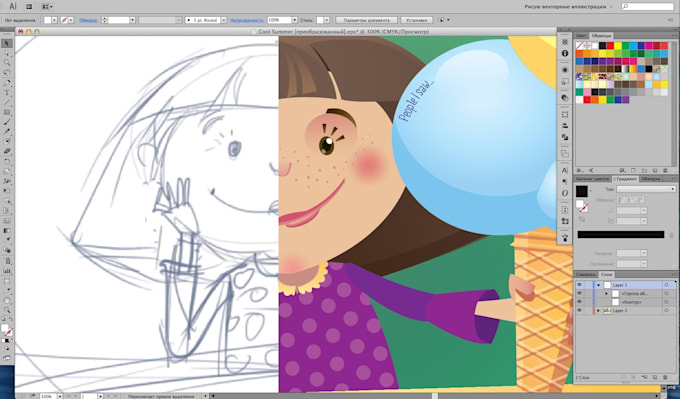Create a new color group in Swatches
This screenshot has width=680, height=399.
pos(644,170)
